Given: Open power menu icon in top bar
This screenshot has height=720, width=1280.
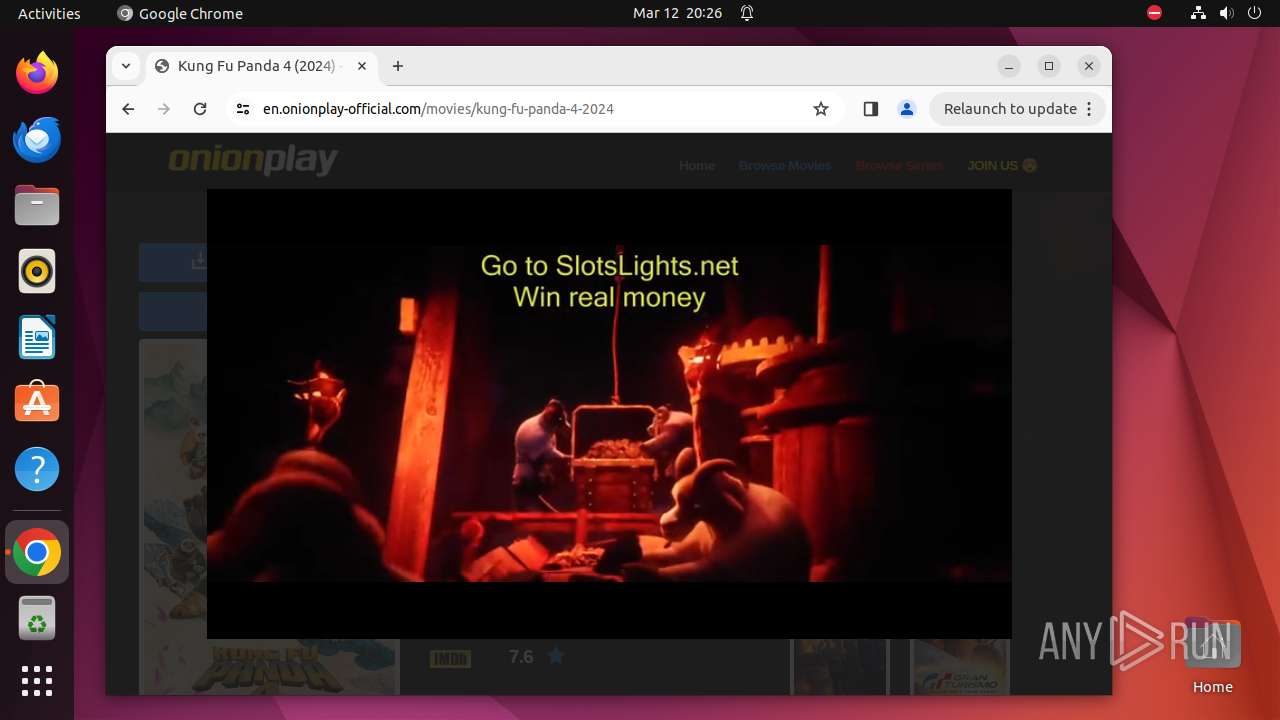Looking at the screenshot, I should coord(1255,13).
